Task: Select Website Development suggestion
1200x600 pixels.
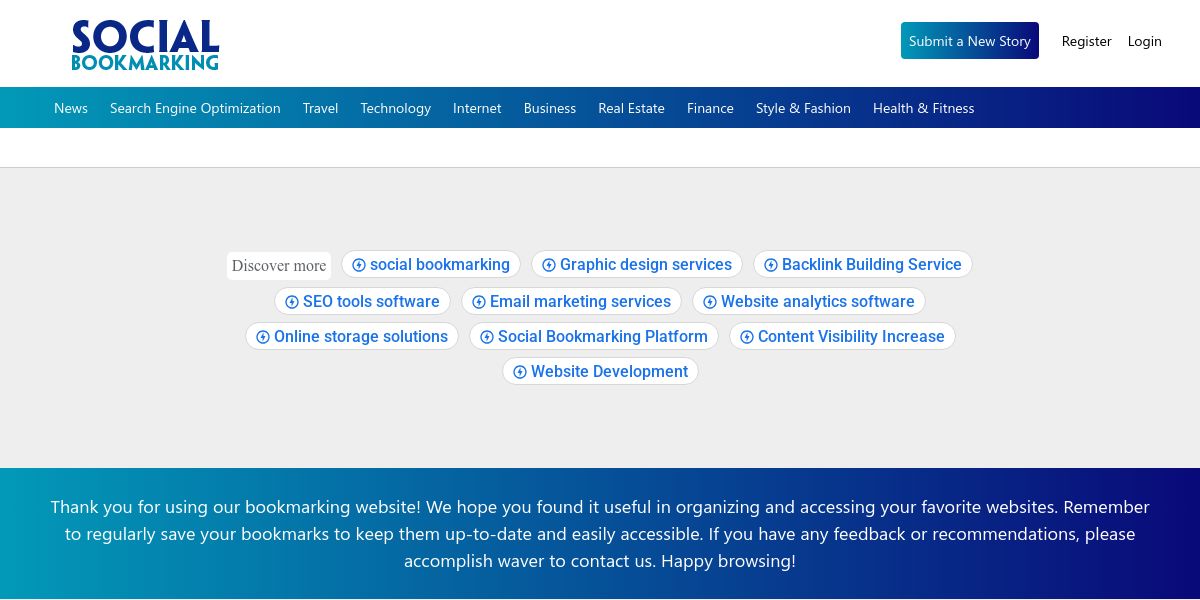Action: 600,371
